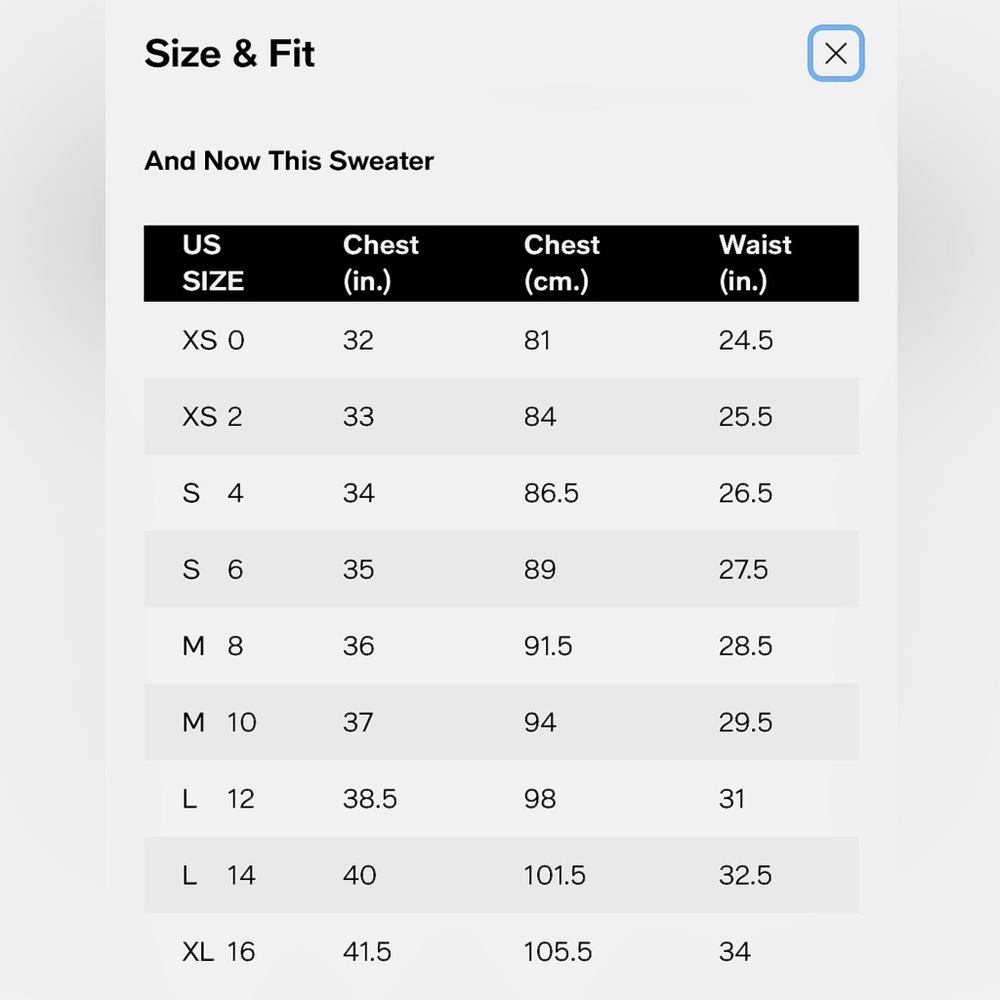This screenshot has height=1000, width=1000.
Task: Click the S 4 size row
Action: click(501, 493)
